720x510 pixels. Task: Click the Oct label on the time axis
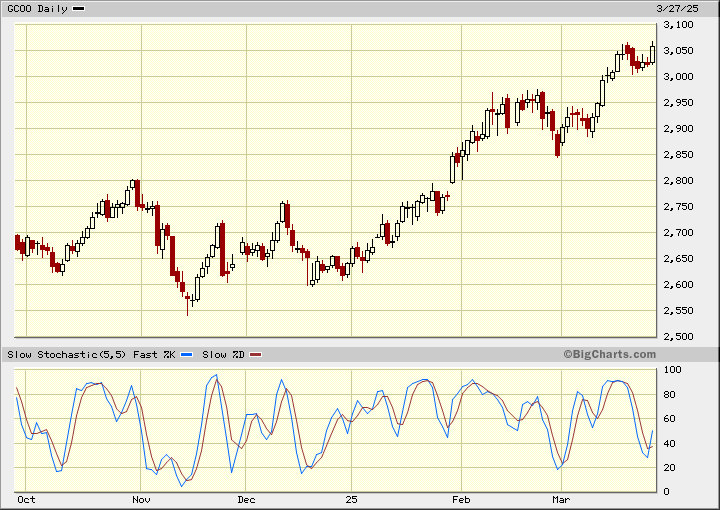(26, 499)
